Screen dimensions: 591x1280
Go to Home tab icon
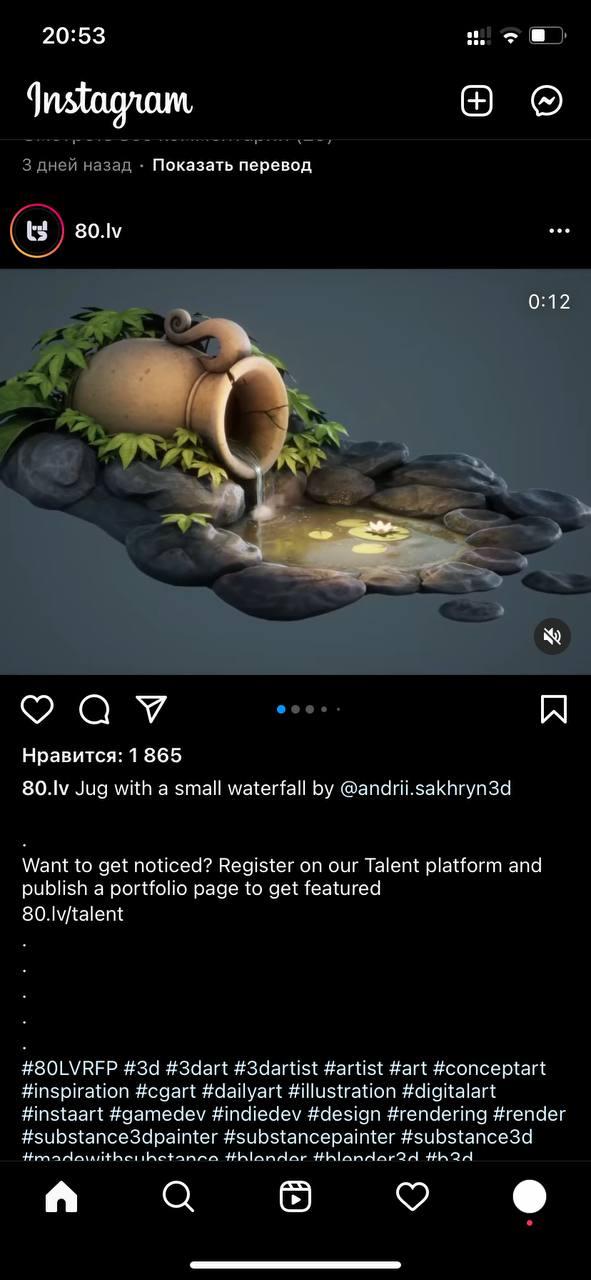61,1196
